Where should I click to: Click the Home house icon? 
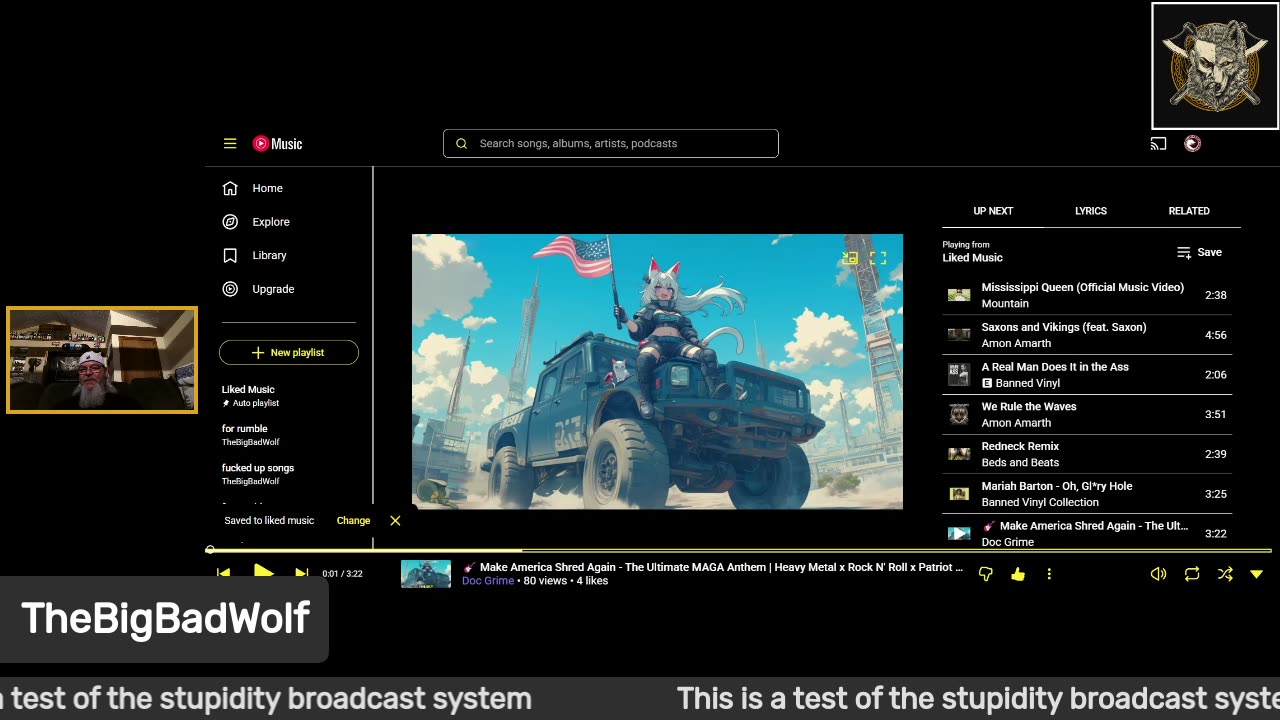(x=230, y=188)
